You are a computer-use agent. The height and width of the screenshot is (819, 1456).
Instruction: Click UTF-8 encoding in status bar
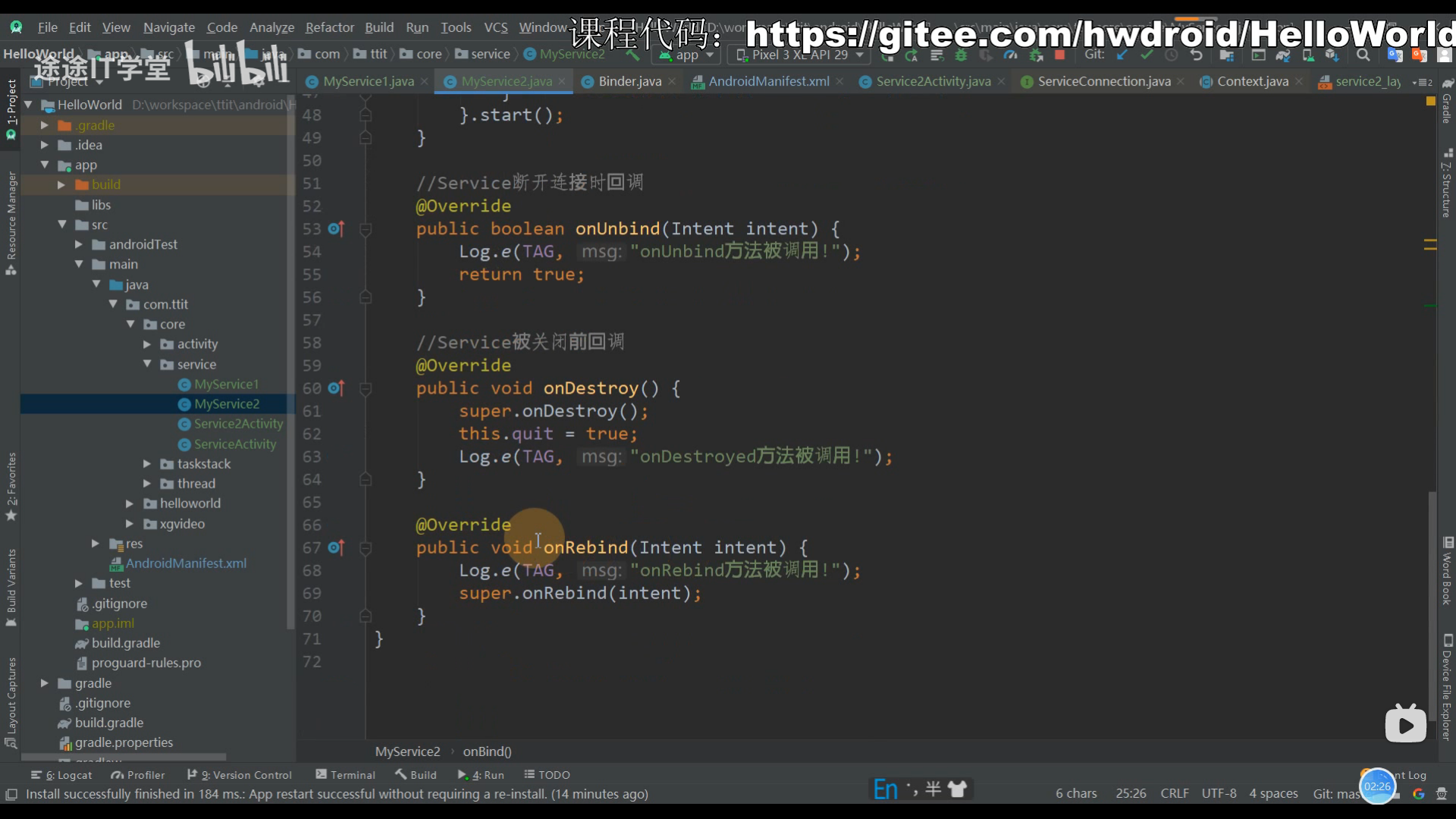click(x=1219, y=793)
